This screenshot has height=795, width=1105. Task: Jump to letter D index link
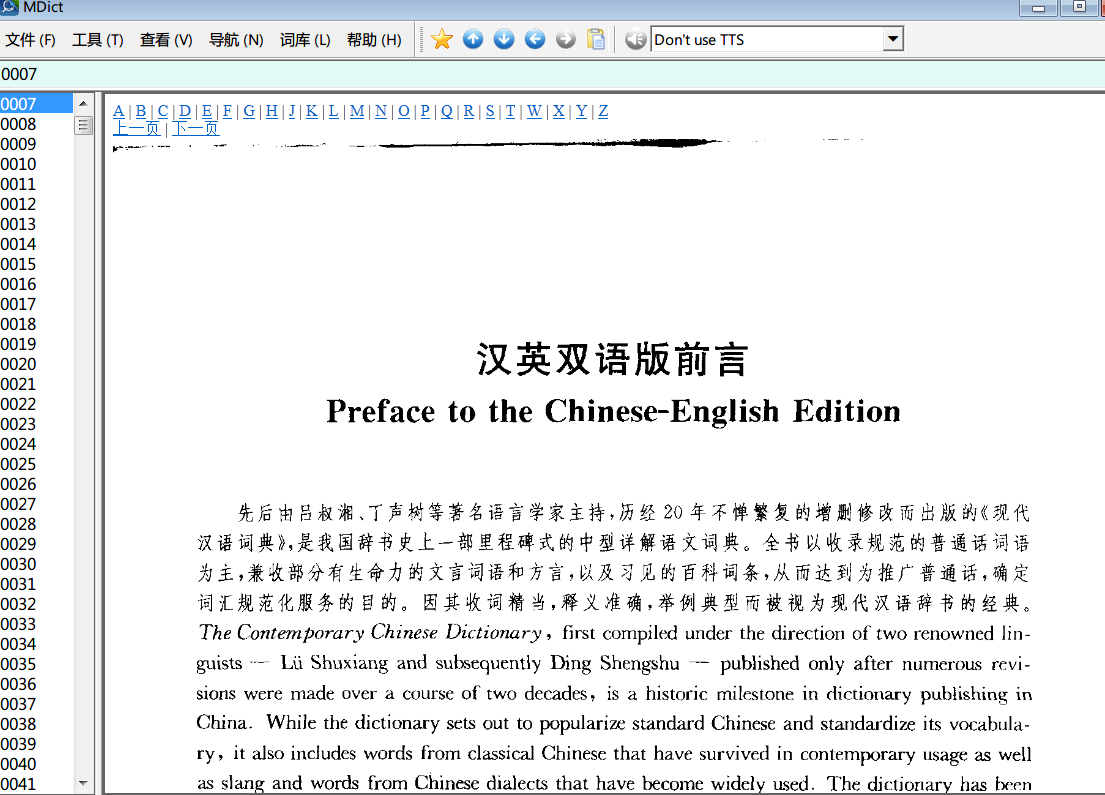tap(185, 111)
